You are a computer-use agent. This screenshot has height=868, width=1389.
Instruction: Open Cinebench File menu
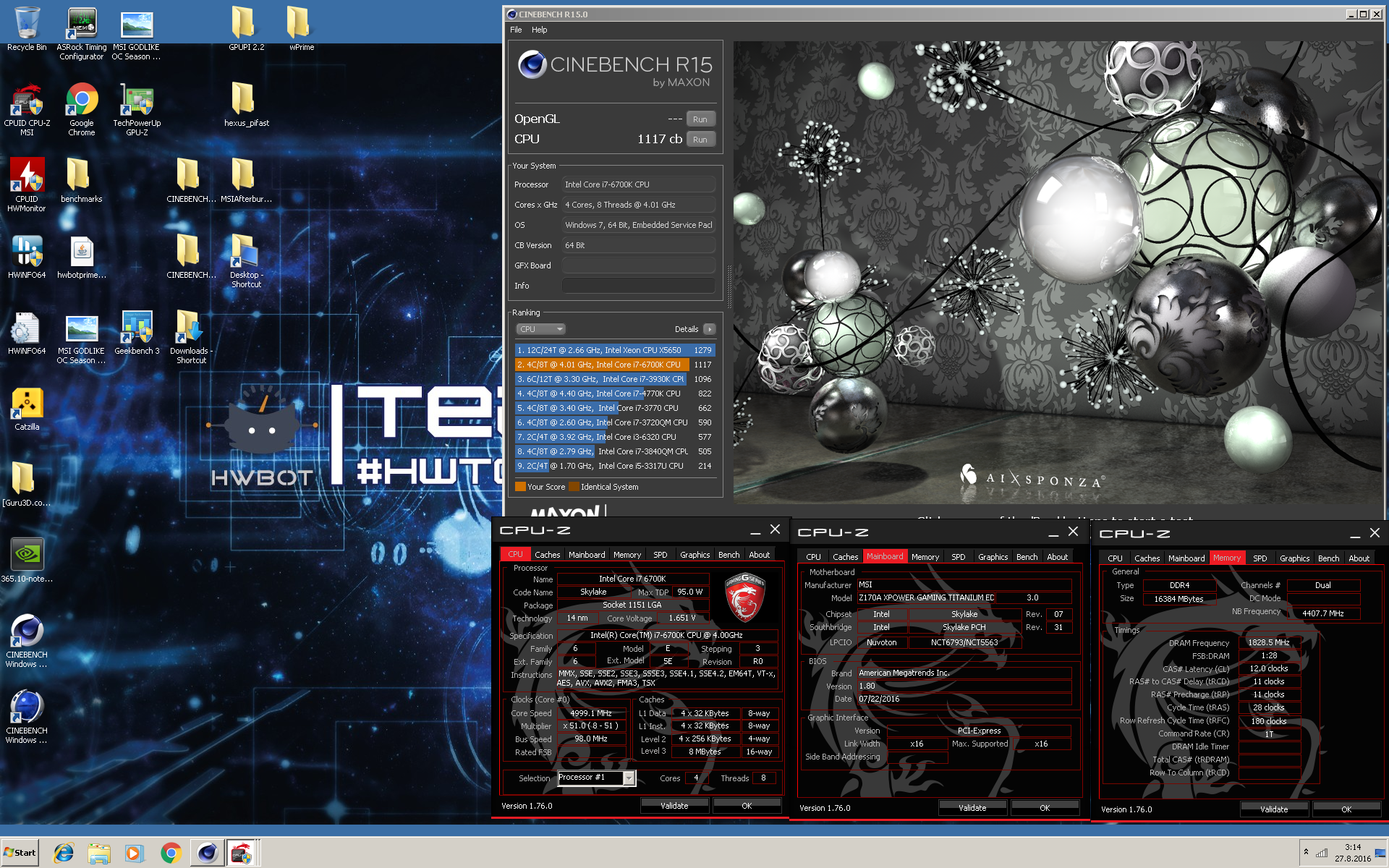click(x=516, y=30)
